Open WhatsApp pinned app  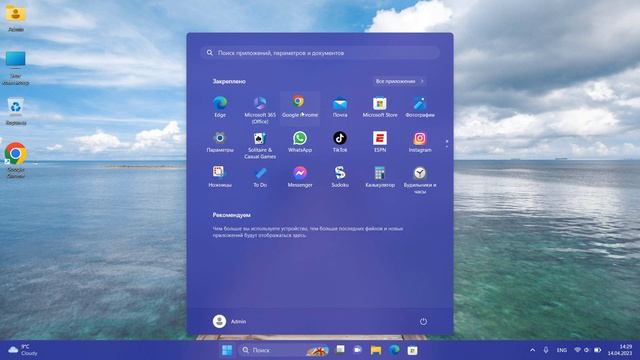point(300,142)
